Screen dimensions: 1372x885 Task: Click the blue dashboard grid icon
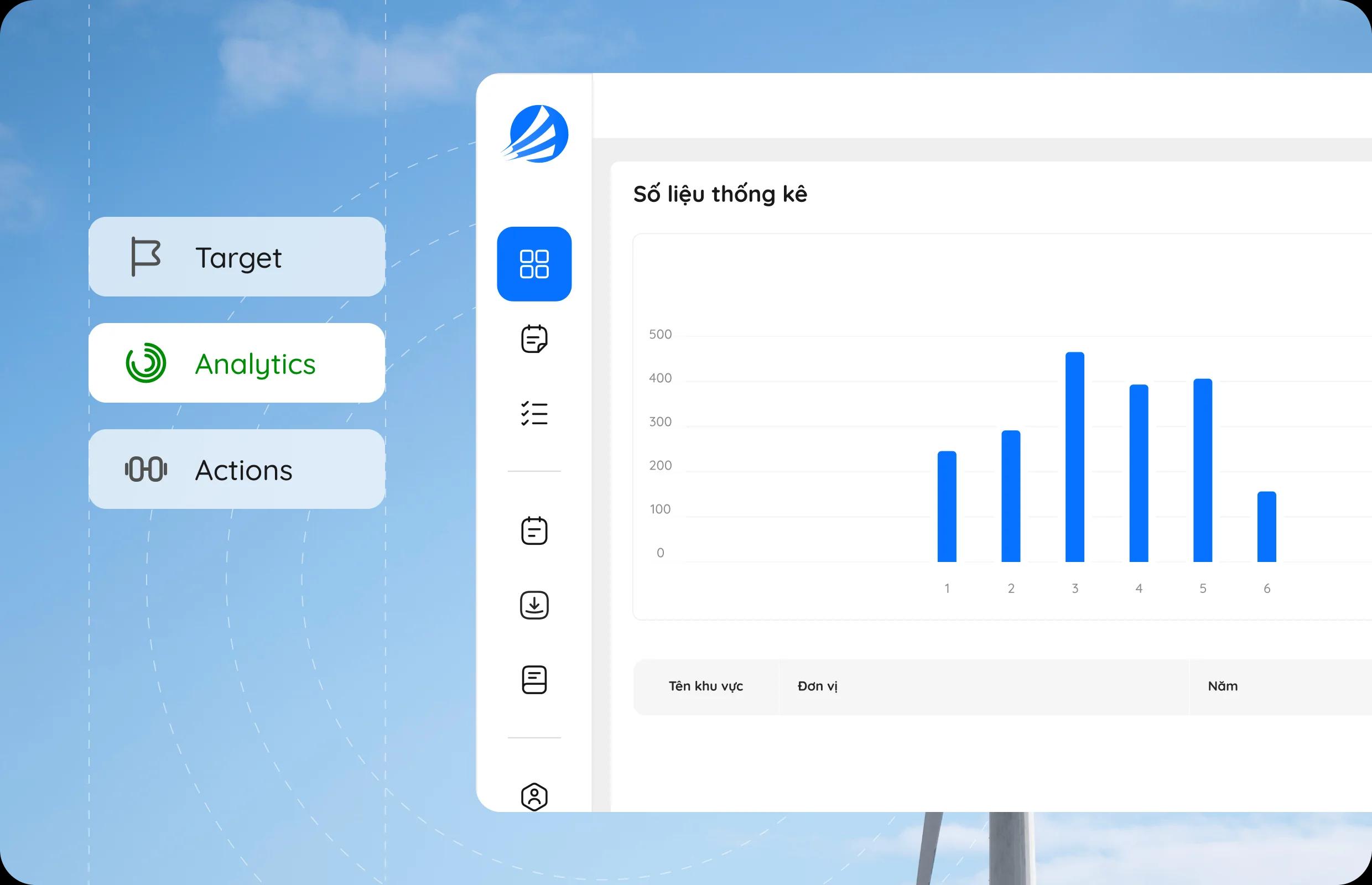coord(534,264)
